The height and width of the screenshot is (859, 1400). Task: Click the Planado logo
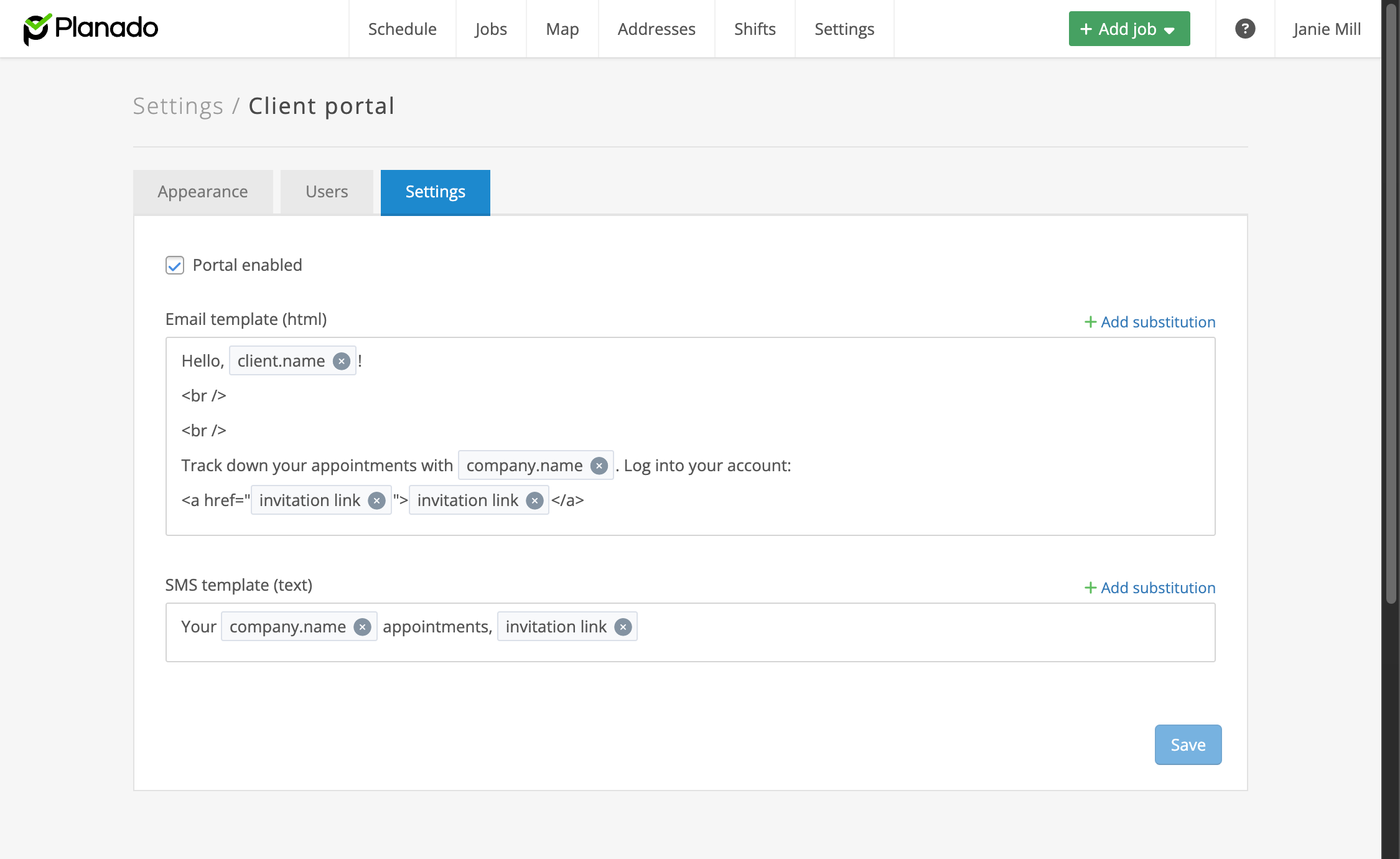pyautogui.click(x=91, y=29)
